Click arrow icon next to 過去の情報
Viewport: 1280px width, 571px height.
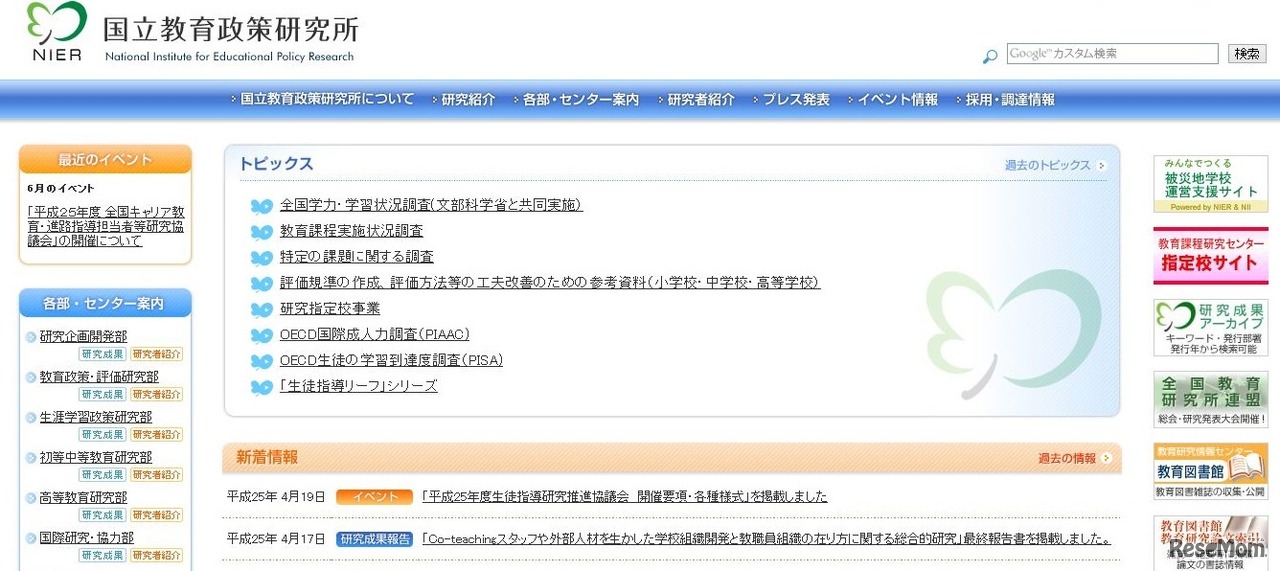[x=1106, y=459]
